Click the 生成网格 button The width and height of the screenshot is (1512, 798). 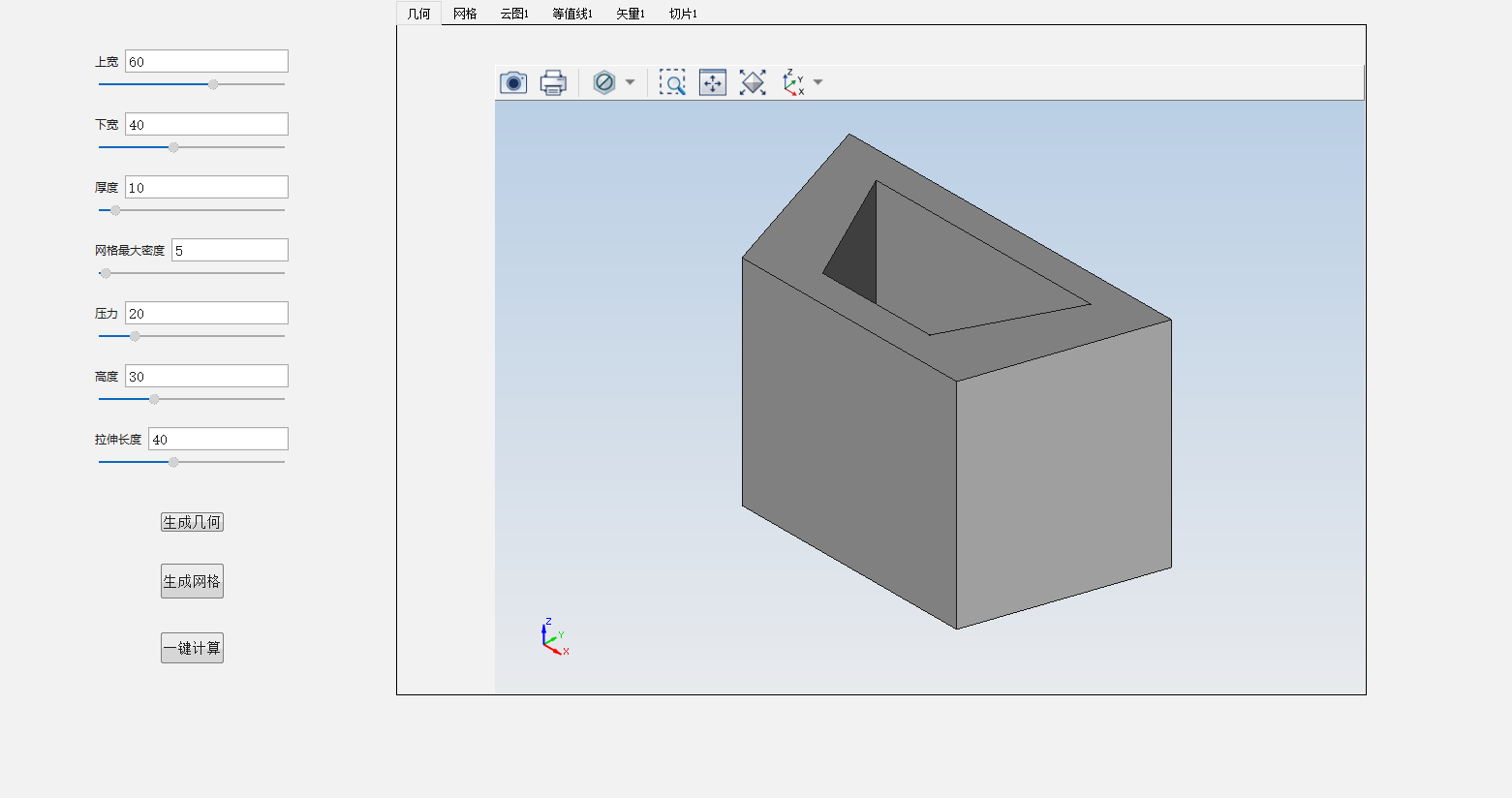click(192, 581)
